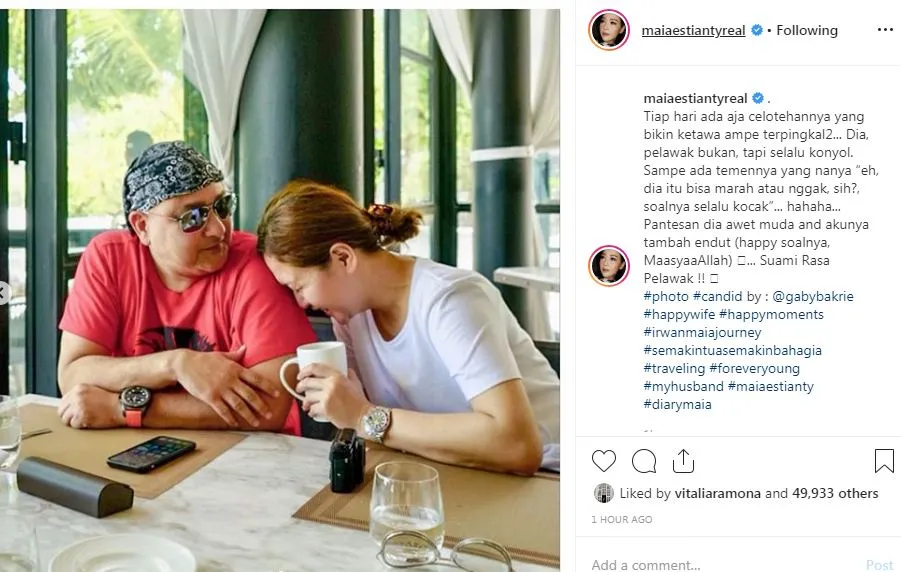Share post using the share icon
Viewport: 901px width, 572px height.
683,461
